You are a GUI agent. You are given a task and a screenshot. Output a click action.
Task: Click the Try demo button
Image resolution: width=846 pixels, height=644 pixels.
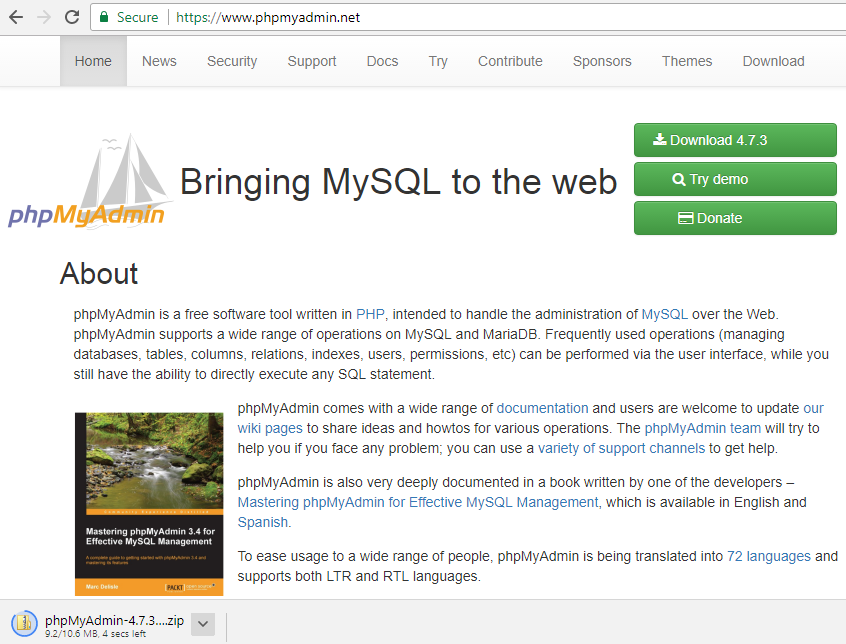click(x=735, y=179)
